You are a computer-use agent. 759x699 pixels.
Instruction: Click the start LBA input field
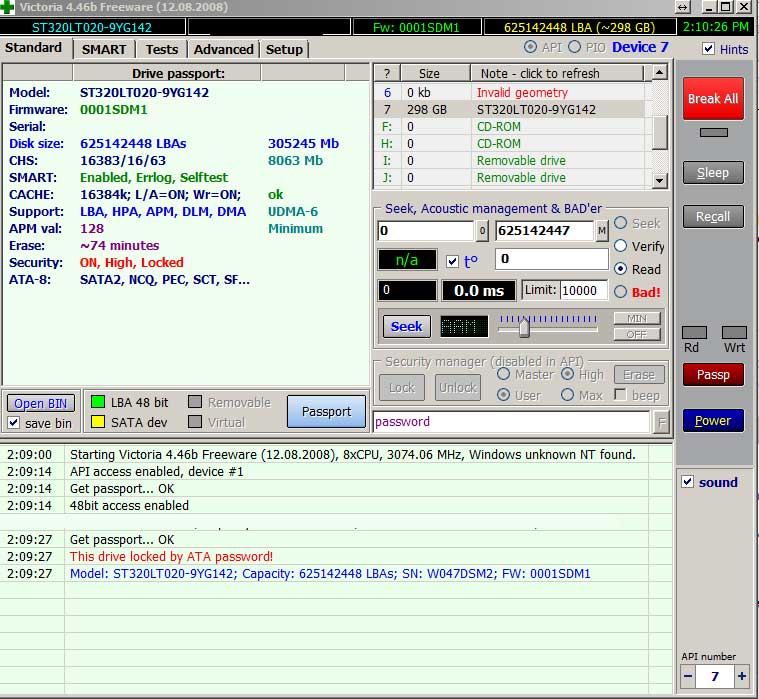pos(426,231)
